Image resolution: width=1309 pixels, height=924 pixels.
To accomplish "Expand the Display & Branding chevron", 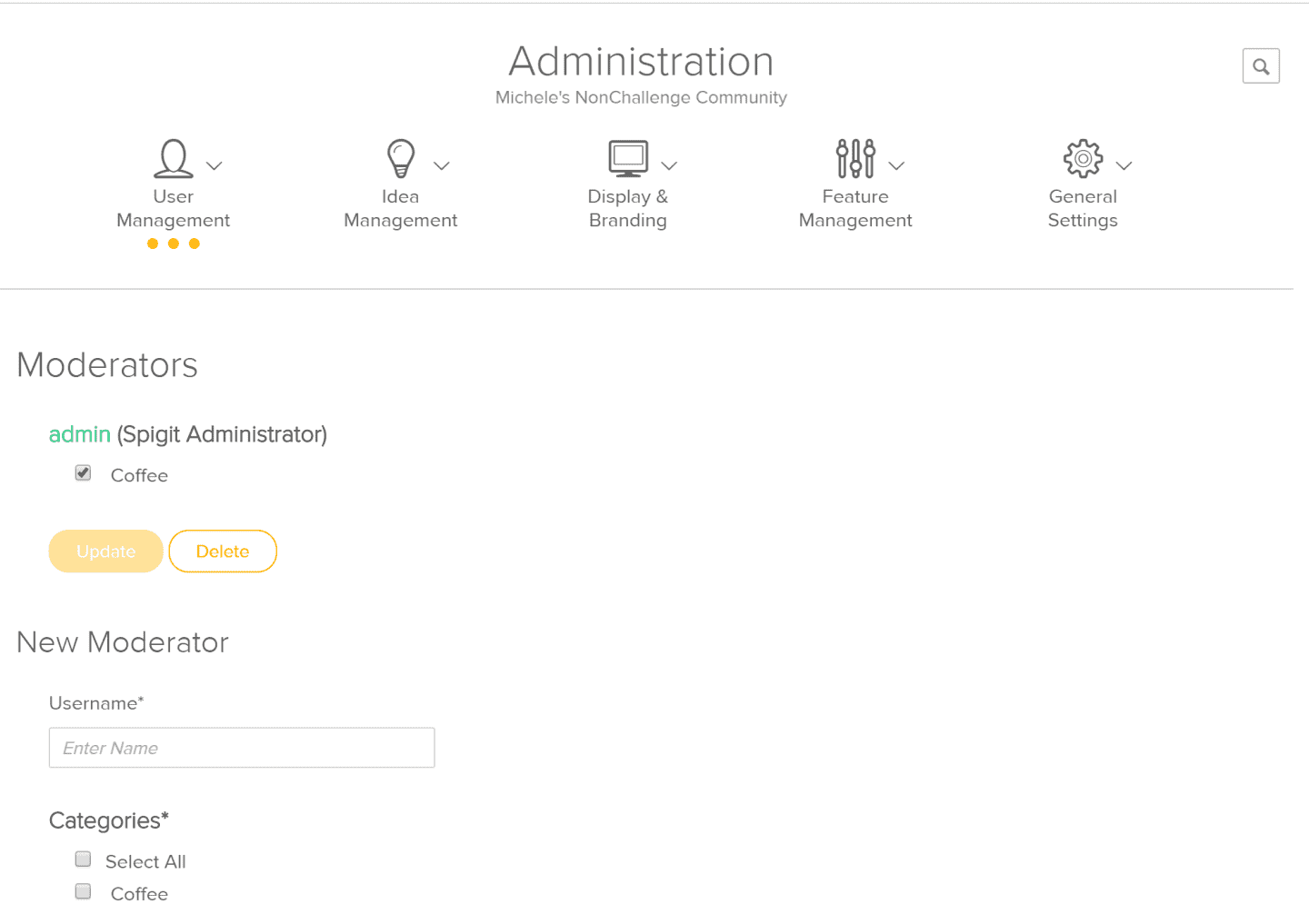I will pos(669,165).
